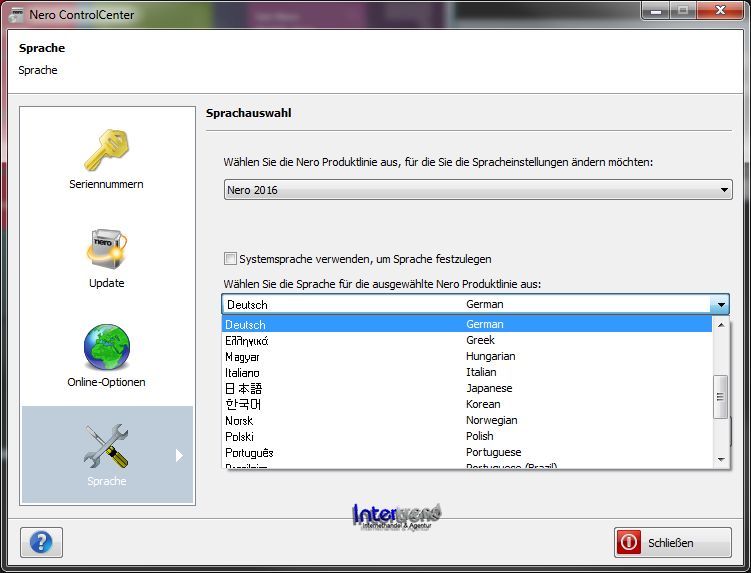
Task: Click the blue help question mark icon
Action: 41,542
